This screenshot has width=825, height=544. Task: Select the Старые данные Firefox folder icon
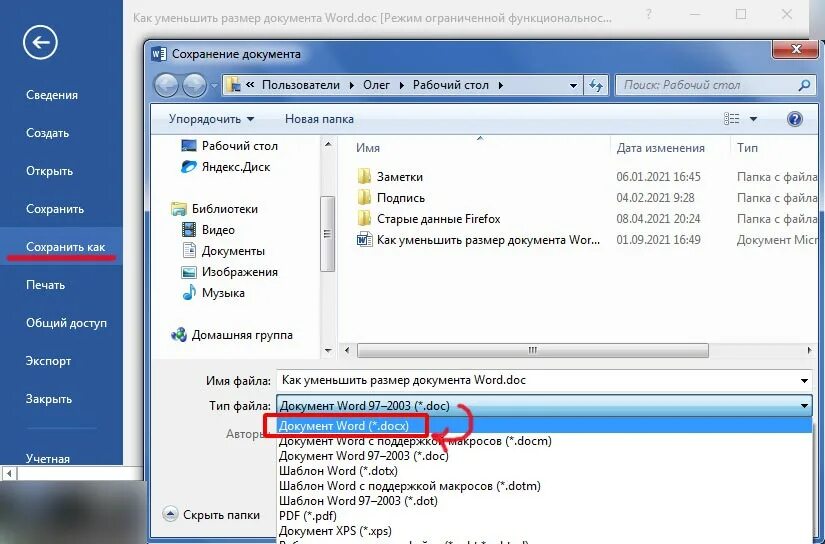coord(364,219)
